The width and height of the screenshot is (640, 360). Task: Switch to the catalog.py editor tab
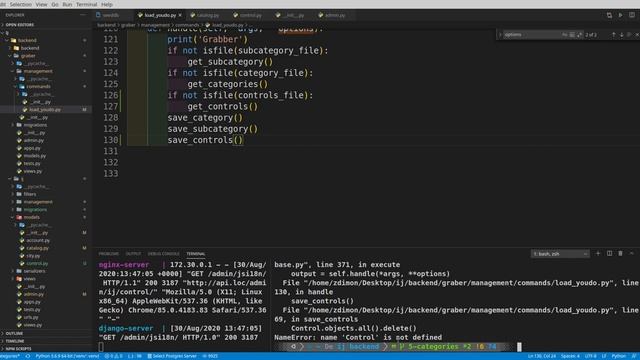click(208, 15)
